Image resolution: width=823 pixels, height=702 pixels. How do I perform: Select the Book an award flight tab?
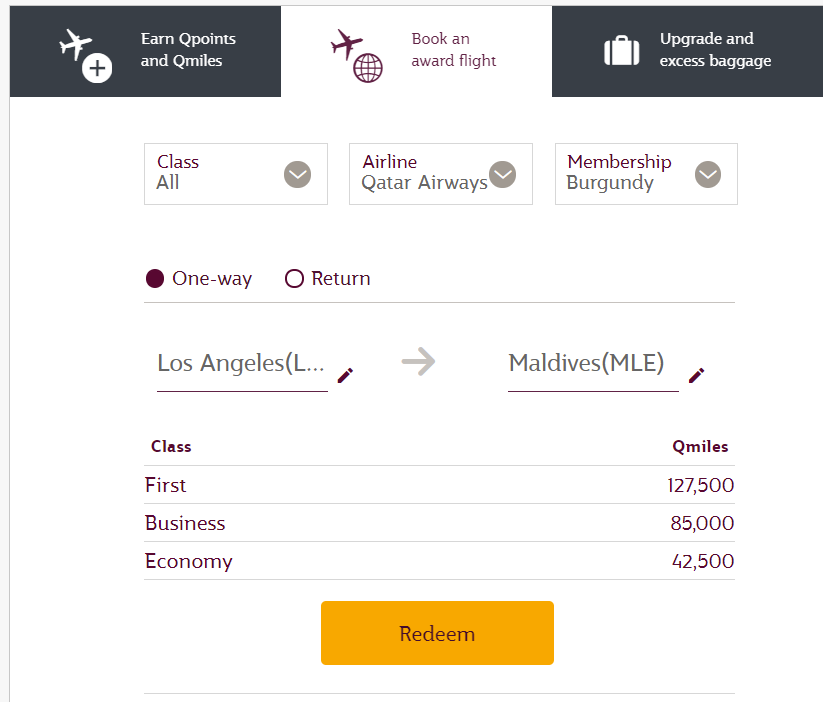pyautogui.click(x=416, y=51)
